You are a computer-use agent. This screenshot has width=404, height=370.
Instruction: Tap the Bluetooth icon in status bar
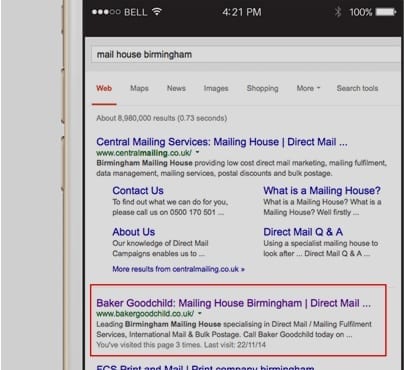pos(338,12)
